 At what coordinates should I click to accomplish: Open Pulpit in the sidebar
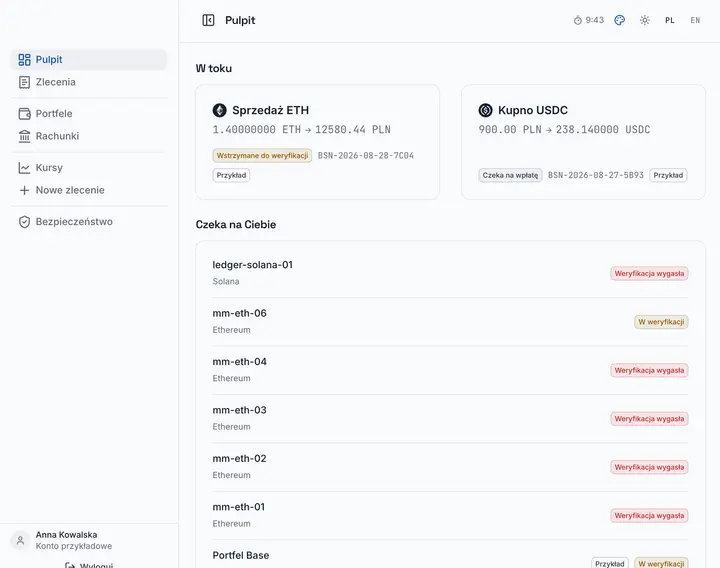tap(89, 60)
